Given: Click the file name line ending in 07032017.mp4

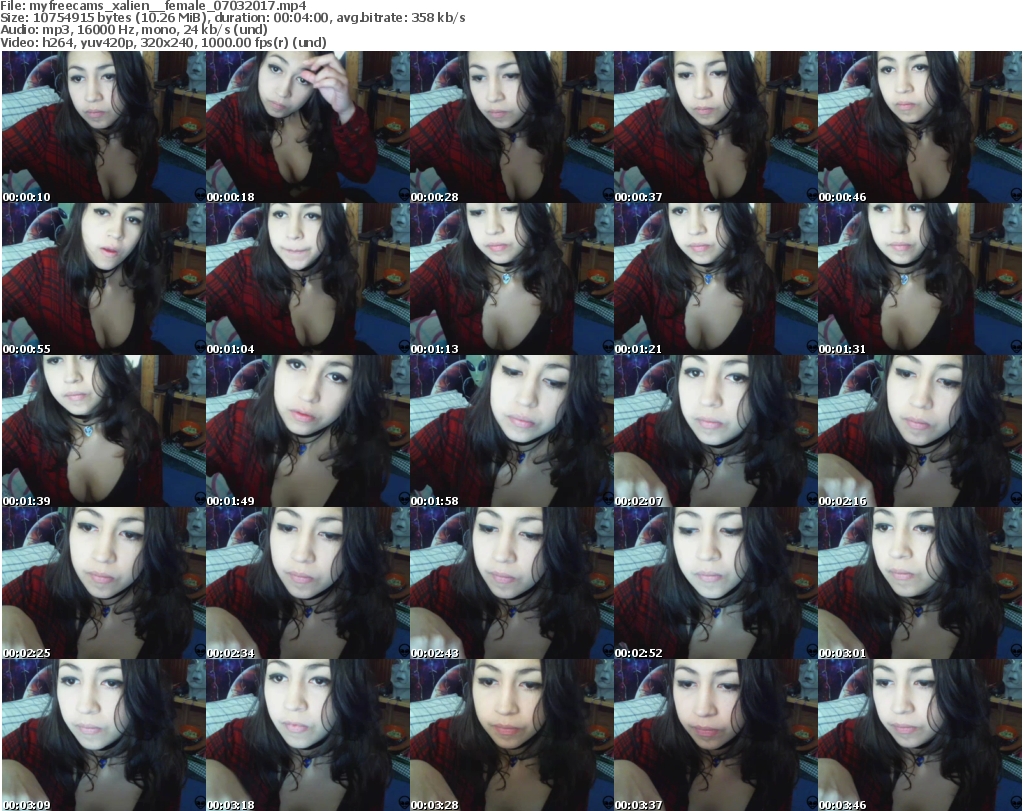Looking at the screenshot, I should click(x=153, y=6).
